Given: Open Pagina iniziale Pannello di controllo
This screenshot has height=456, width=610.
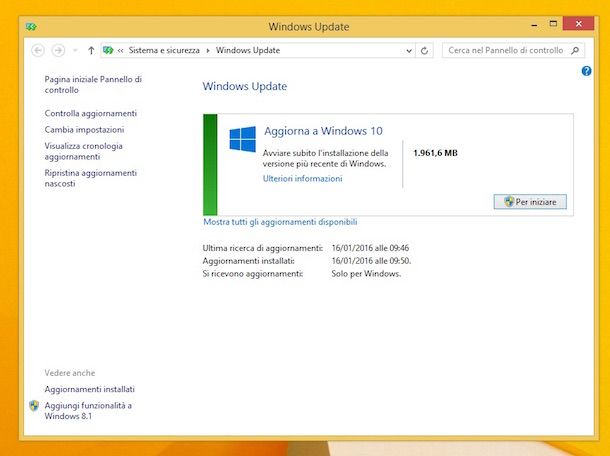Looking at the screenshot, I should [x=93, y=84].
